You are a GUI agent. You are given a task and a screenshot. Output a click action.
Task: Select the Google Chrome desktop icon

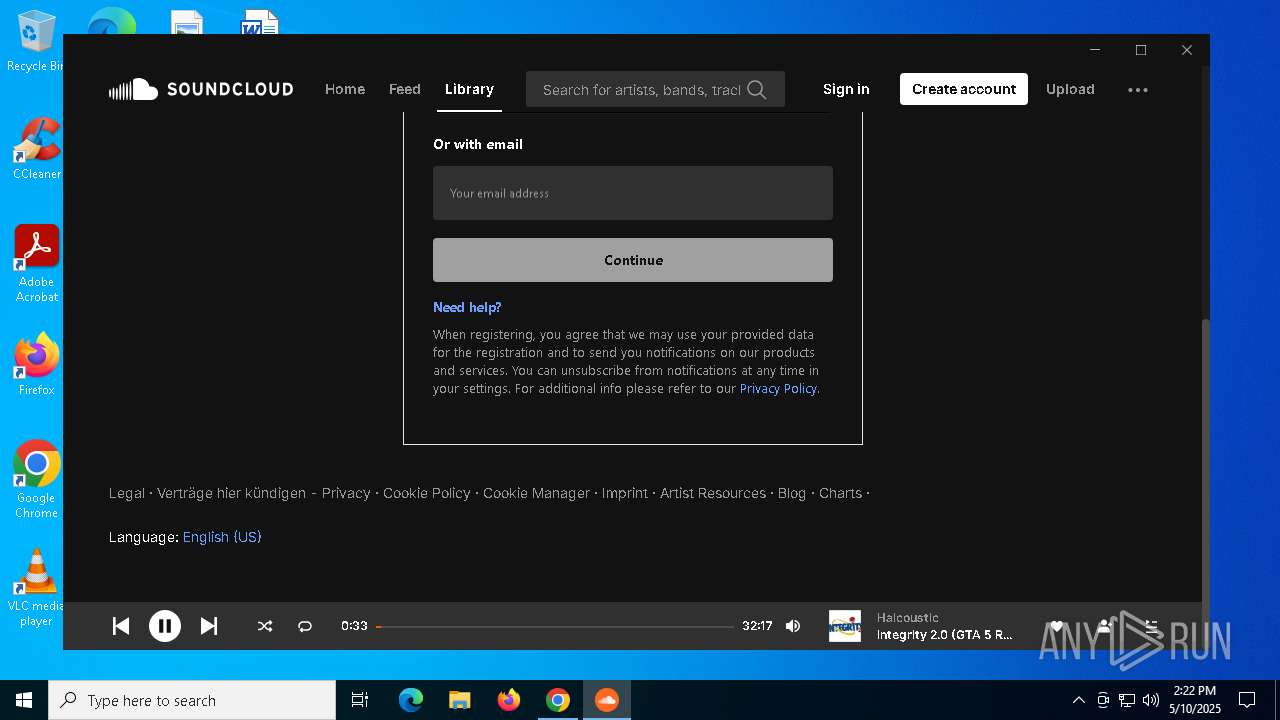[x=37, y=479]
